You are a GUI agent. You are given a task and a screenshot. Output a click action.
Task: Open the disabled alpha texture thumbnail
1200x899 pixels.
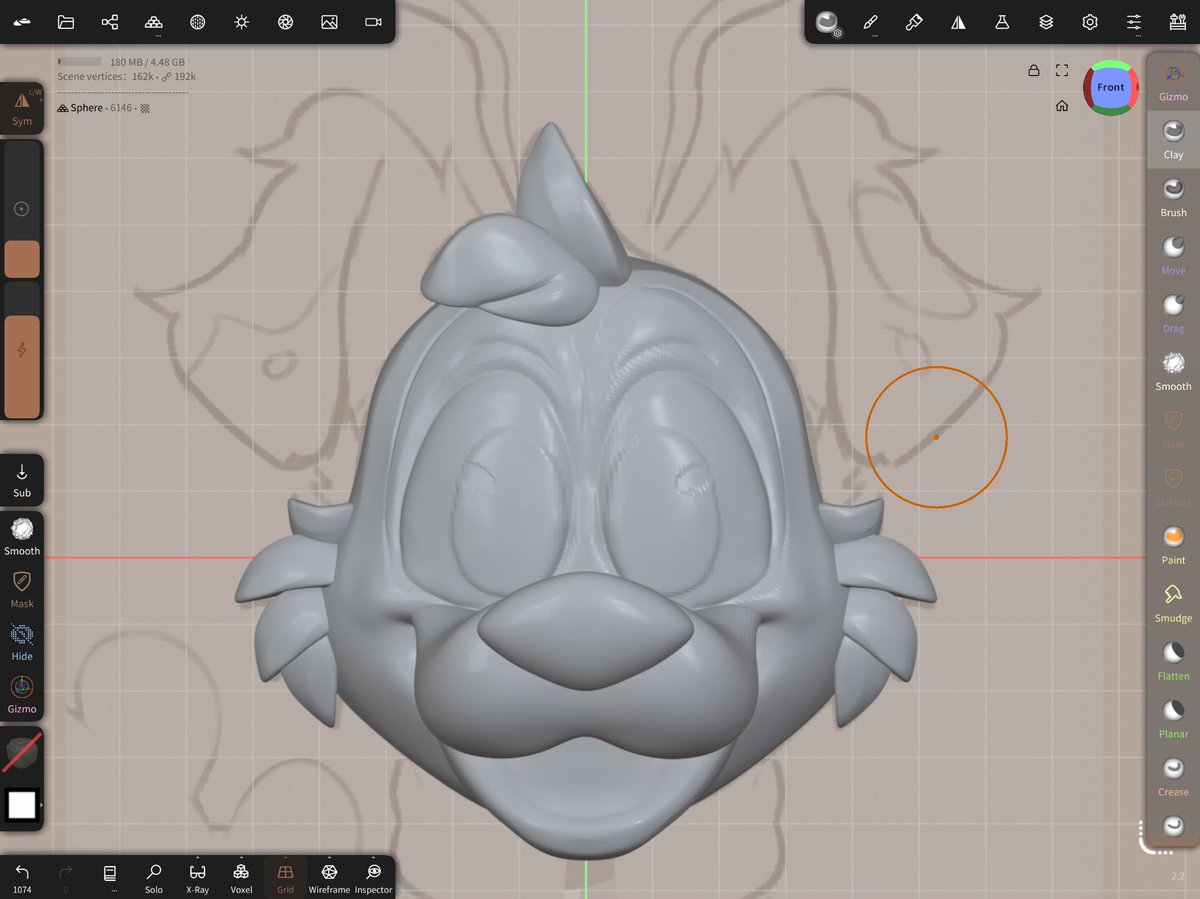pos(22,755)
